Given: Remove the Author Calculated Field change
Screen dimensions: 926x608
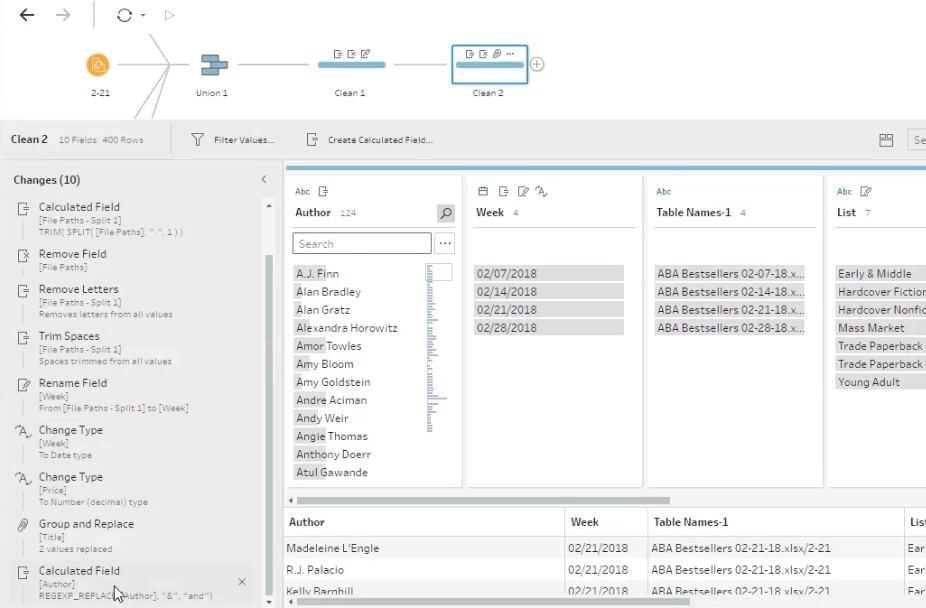Looking at the screenshot, I should (242, 582).
